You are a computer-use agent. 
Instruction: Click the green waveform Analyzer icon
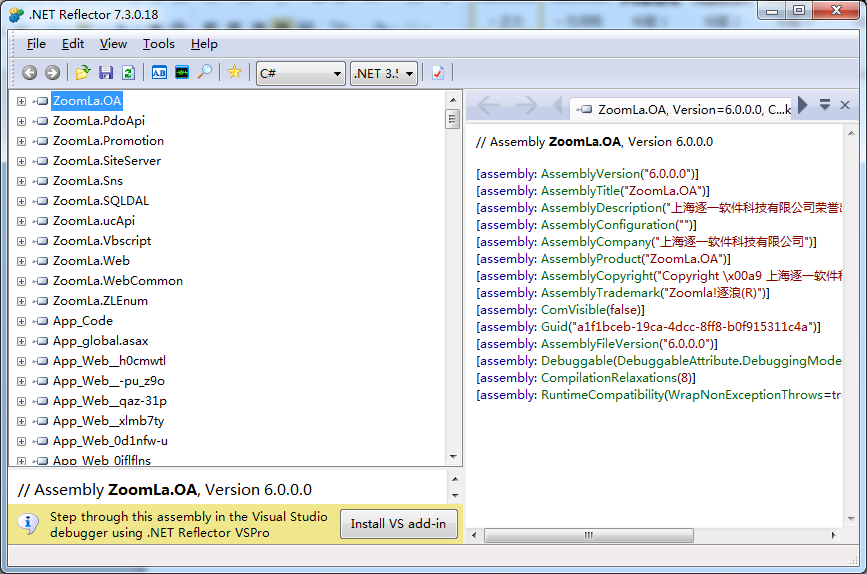coord(181,73)
